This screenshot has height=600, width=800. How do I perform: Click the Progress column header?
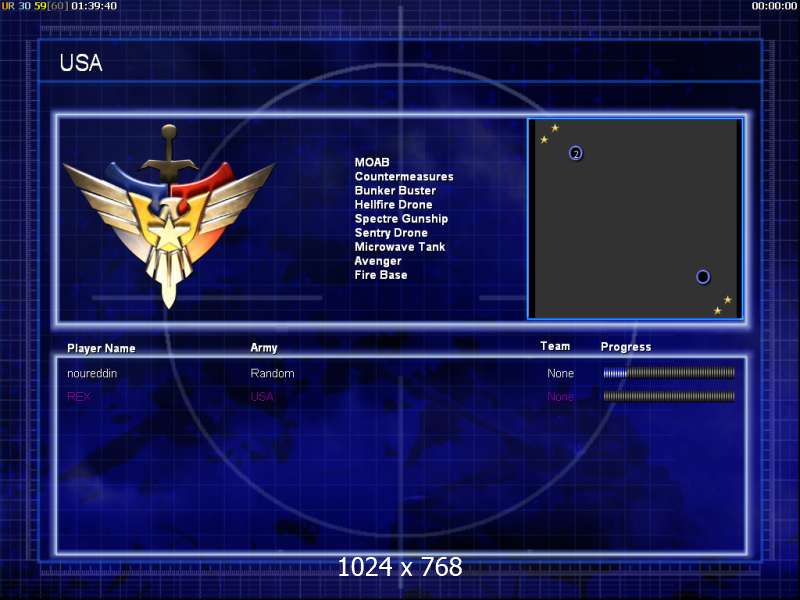click(x=626, y=347)
